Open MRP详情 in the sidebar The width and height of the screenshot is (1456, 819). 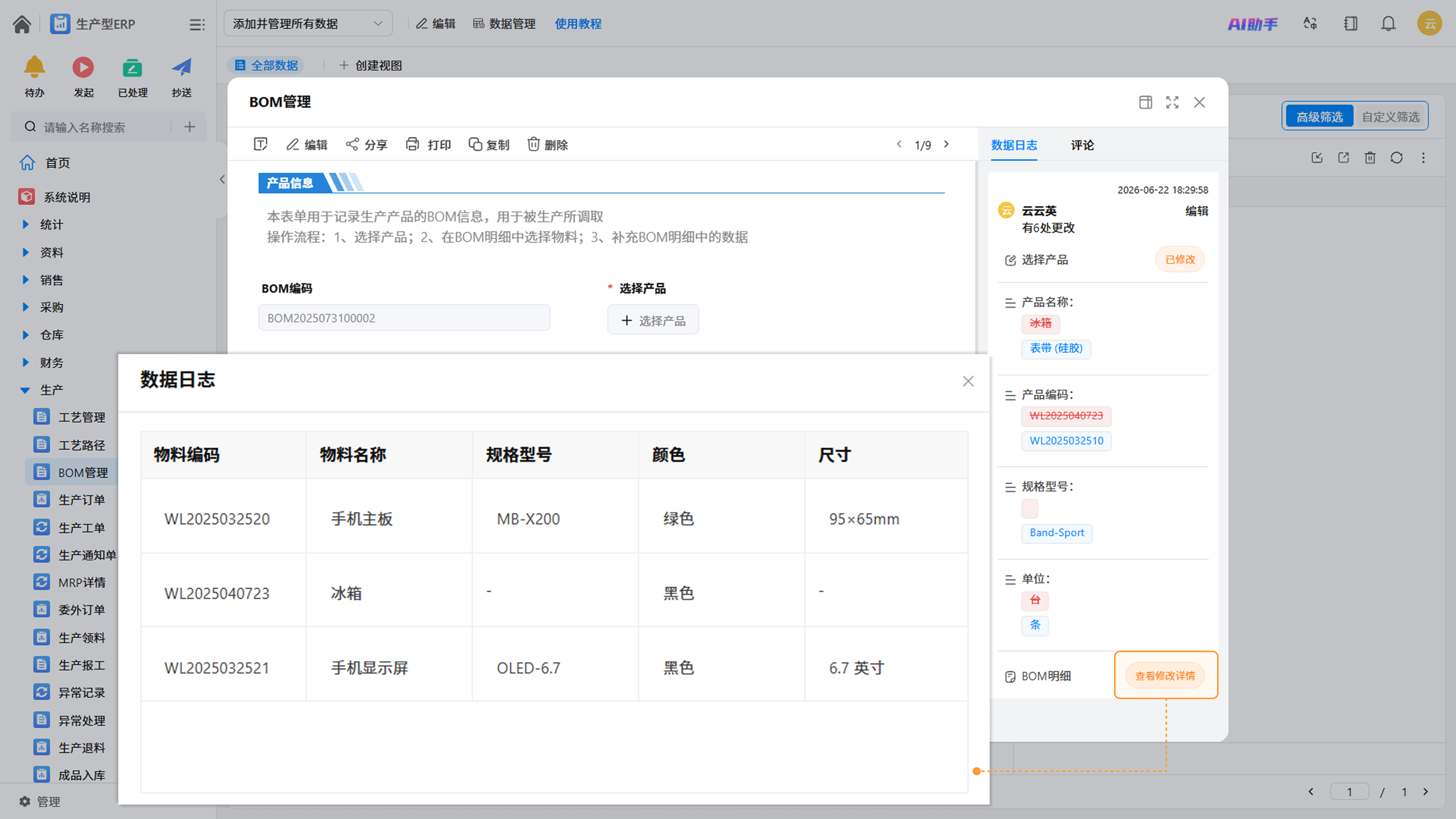coord(70,582)
